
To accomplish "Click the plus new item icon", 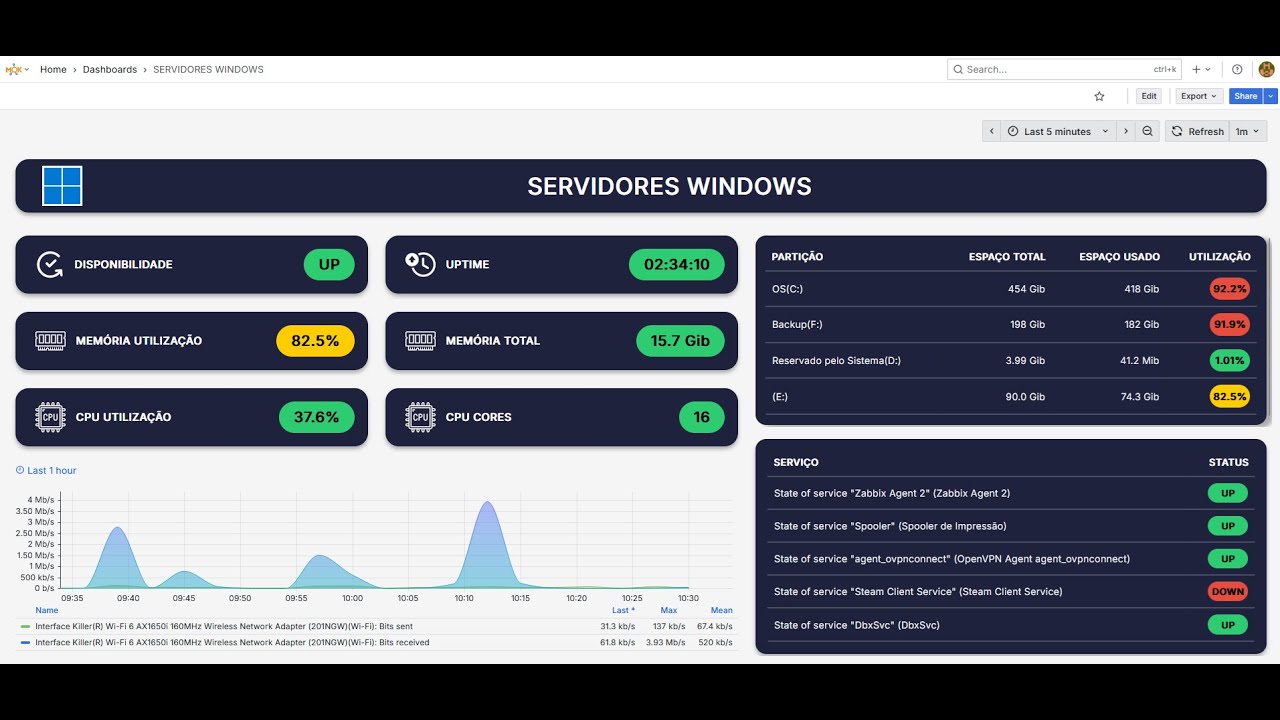I will point(1196,69).
